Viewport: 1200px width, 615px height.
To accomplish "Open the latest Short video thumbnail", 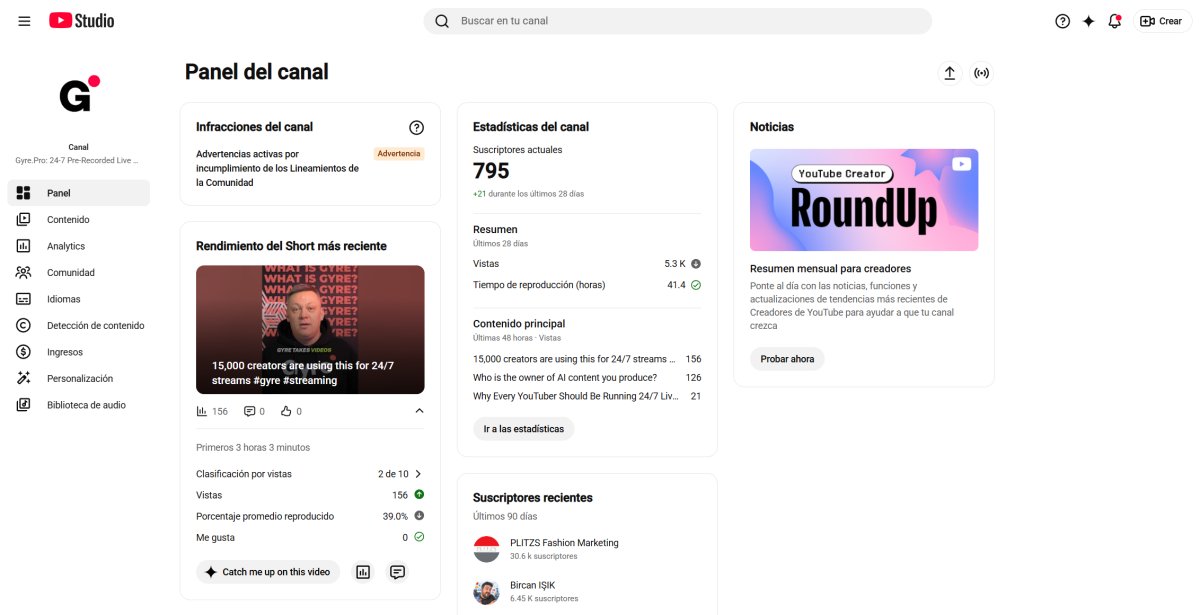I will pyautogui.click(x=310, y=329).
